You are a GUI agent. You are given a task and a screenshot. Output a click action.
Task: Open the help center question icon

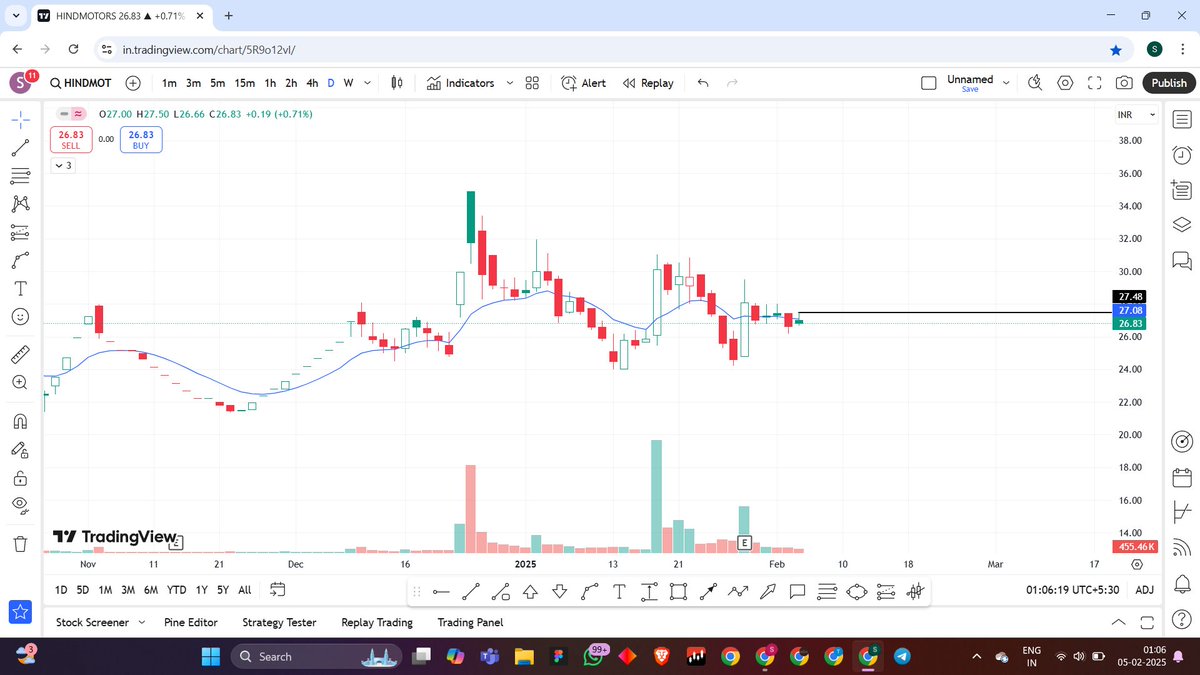[x=1181, y=622]
